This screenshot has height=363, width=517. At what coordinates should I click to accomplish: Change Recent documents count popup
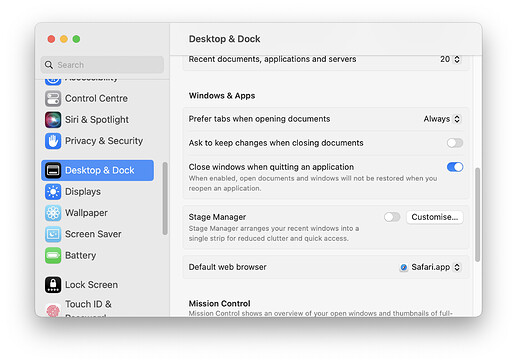click(x=450, y=59)
